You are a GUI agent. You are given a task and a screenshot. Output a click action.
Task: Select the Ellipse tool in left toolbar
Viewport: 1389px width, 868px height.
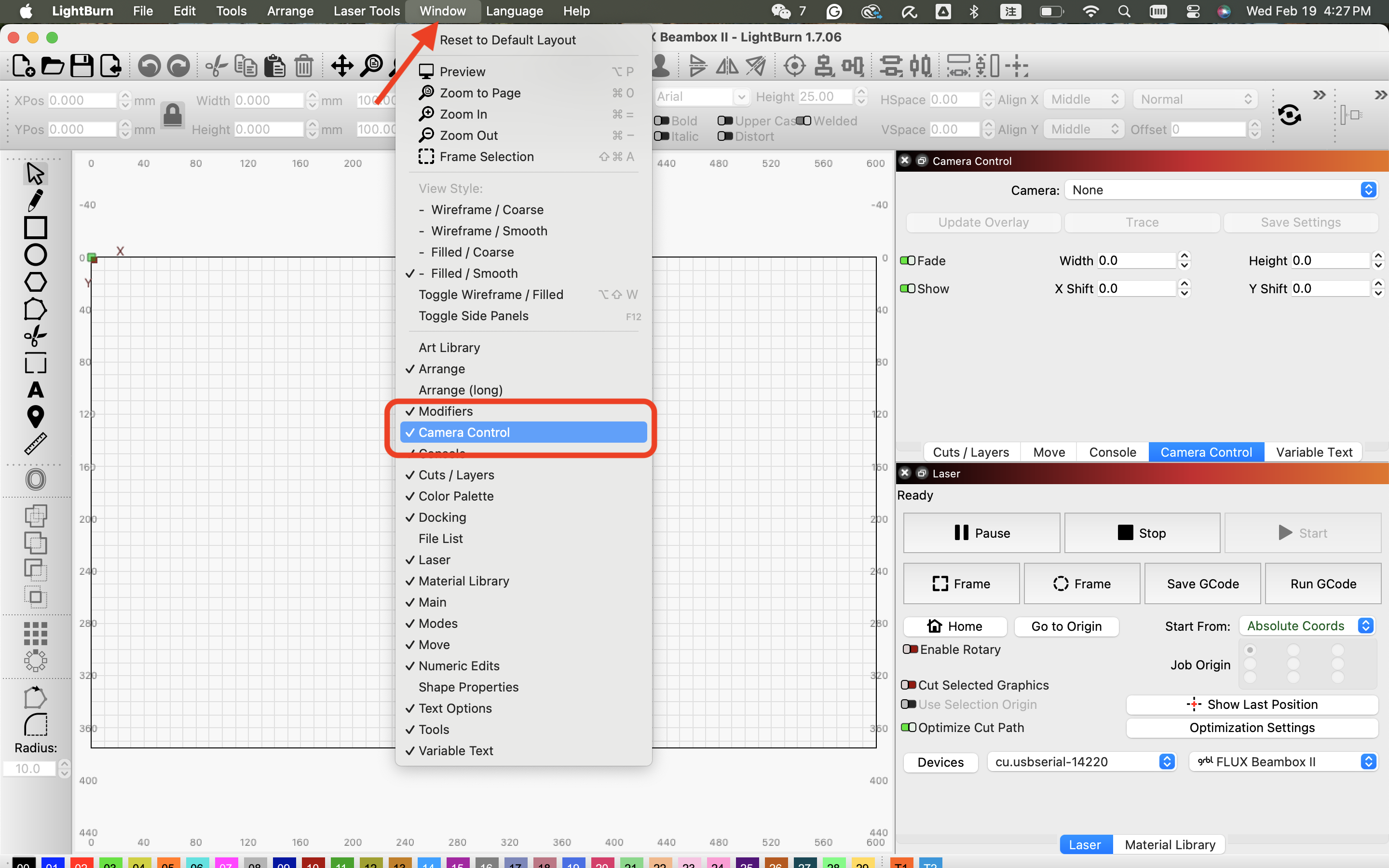pos(35,254)
